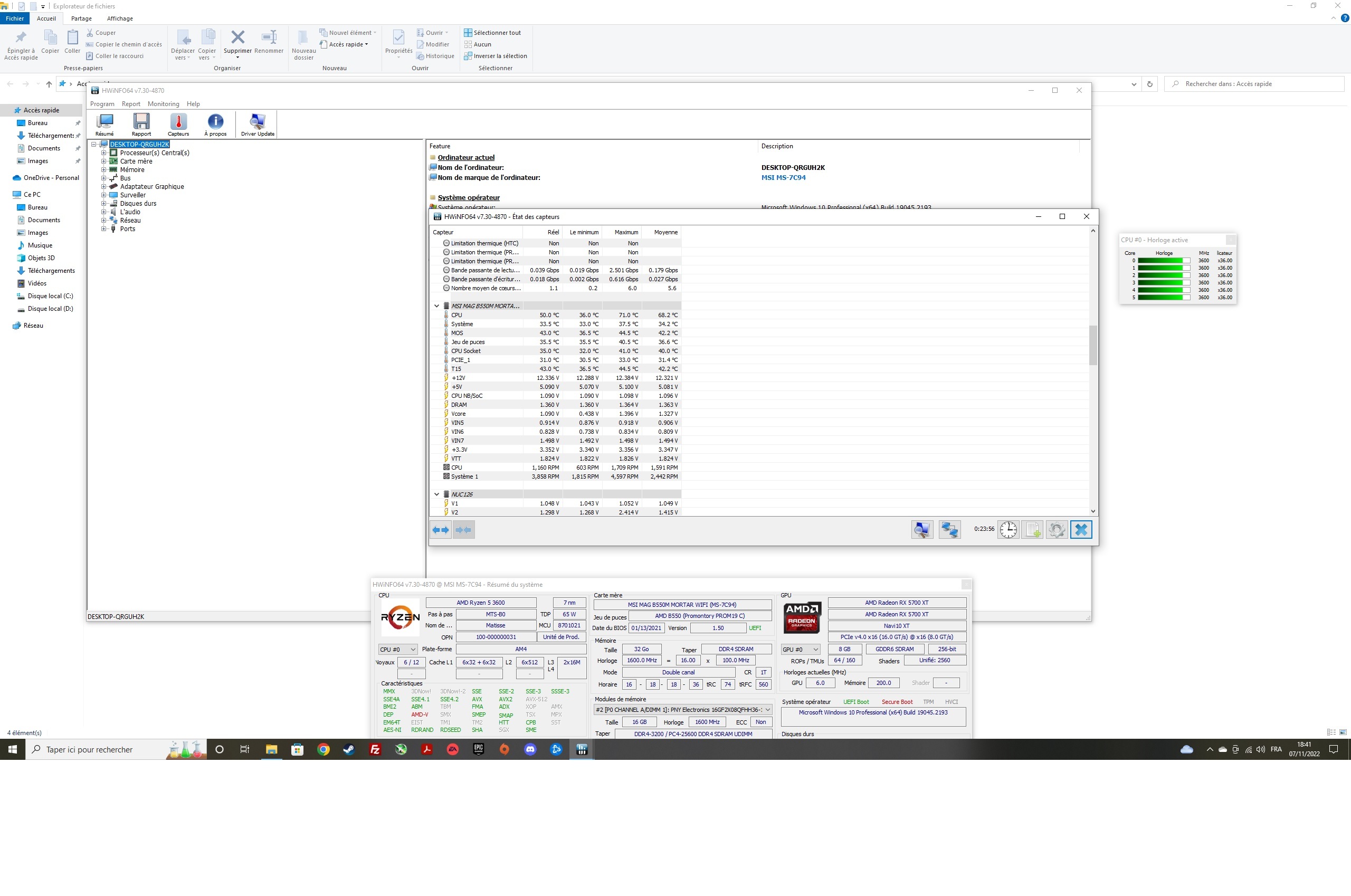Switch to the Affichage ribbon tab
The height and width of the screenshot is (896, 1351).
[120, 18]
